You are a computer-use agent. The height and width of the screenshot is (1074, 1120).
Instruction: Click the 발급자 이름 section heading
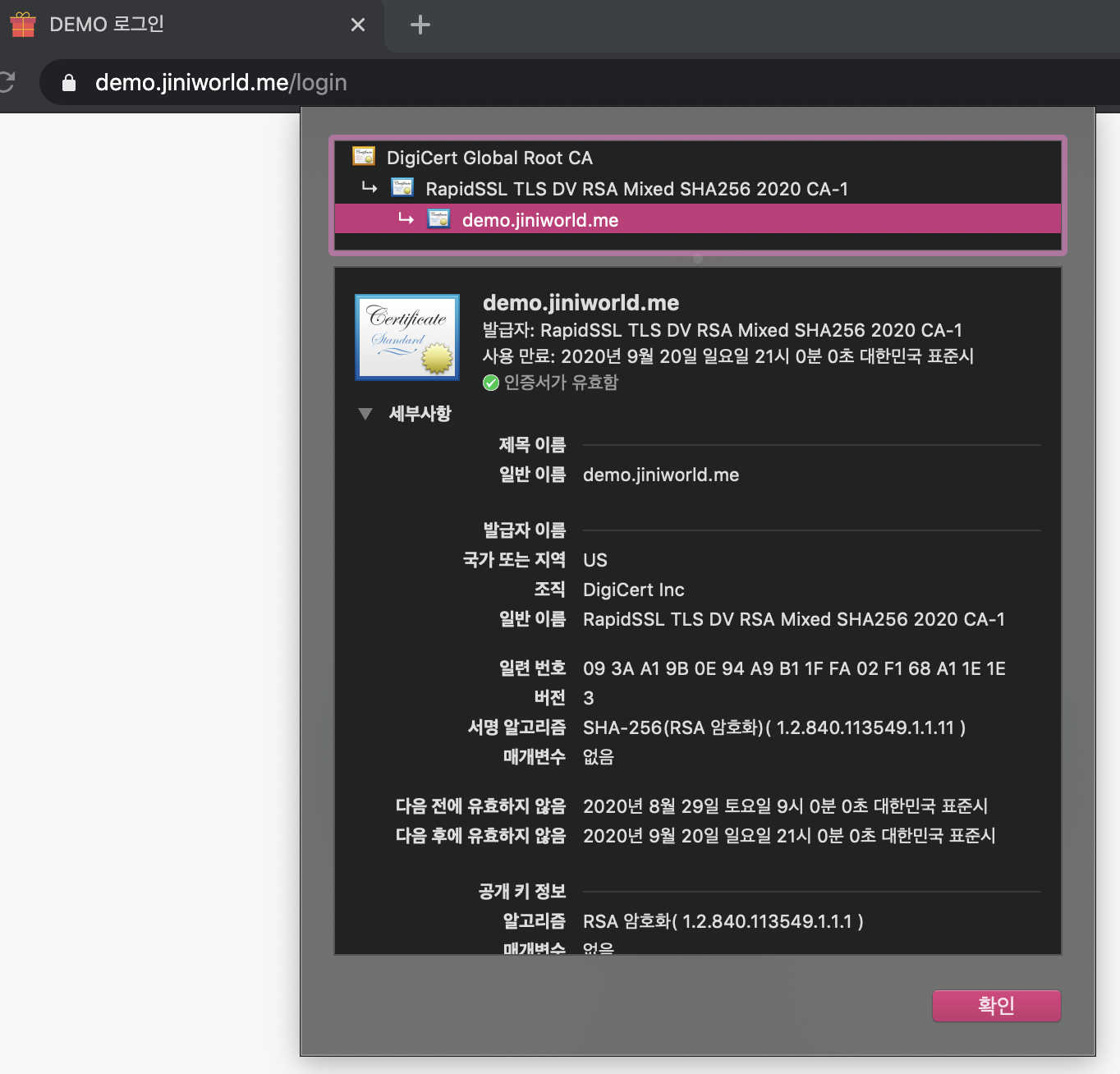(x=525, y=530)
